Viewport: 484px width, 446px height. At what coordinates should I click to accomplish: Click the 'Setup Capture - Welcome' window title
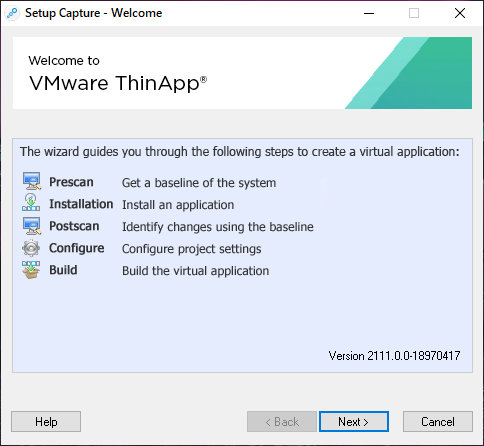pyautogui.click(x=93, y=13)
